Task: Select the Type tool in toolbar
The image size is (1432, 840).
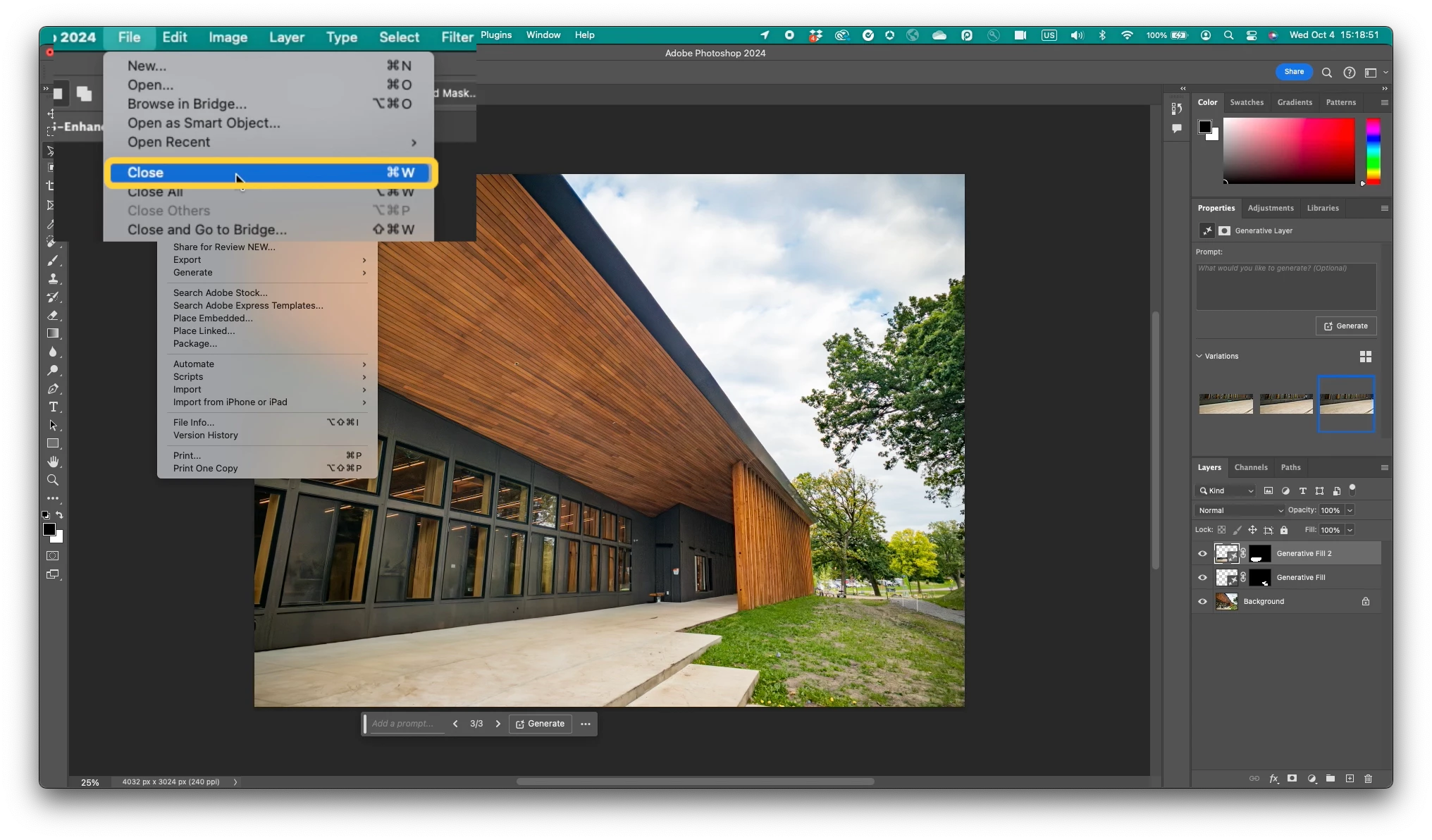Action: [53, 407]
